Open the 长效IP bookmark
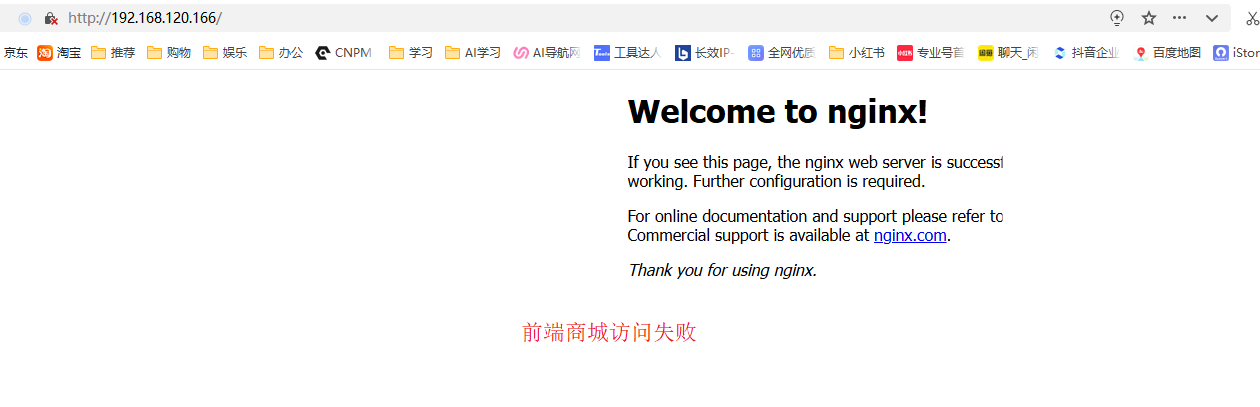This screenshot has height=407, width=1260. coord(705,53)
